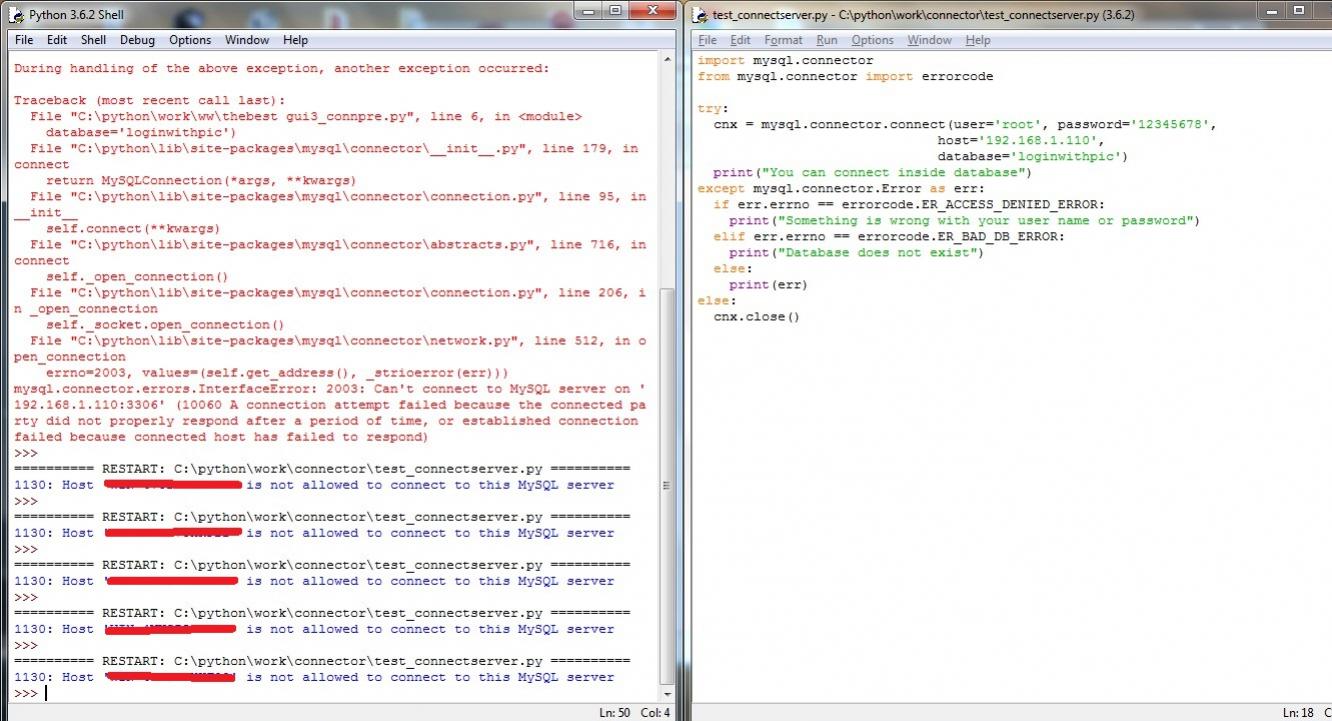
Task: Click 'Ln: 18' in editor status bar
Action: pyautogui.click(x=1298, y=712)
